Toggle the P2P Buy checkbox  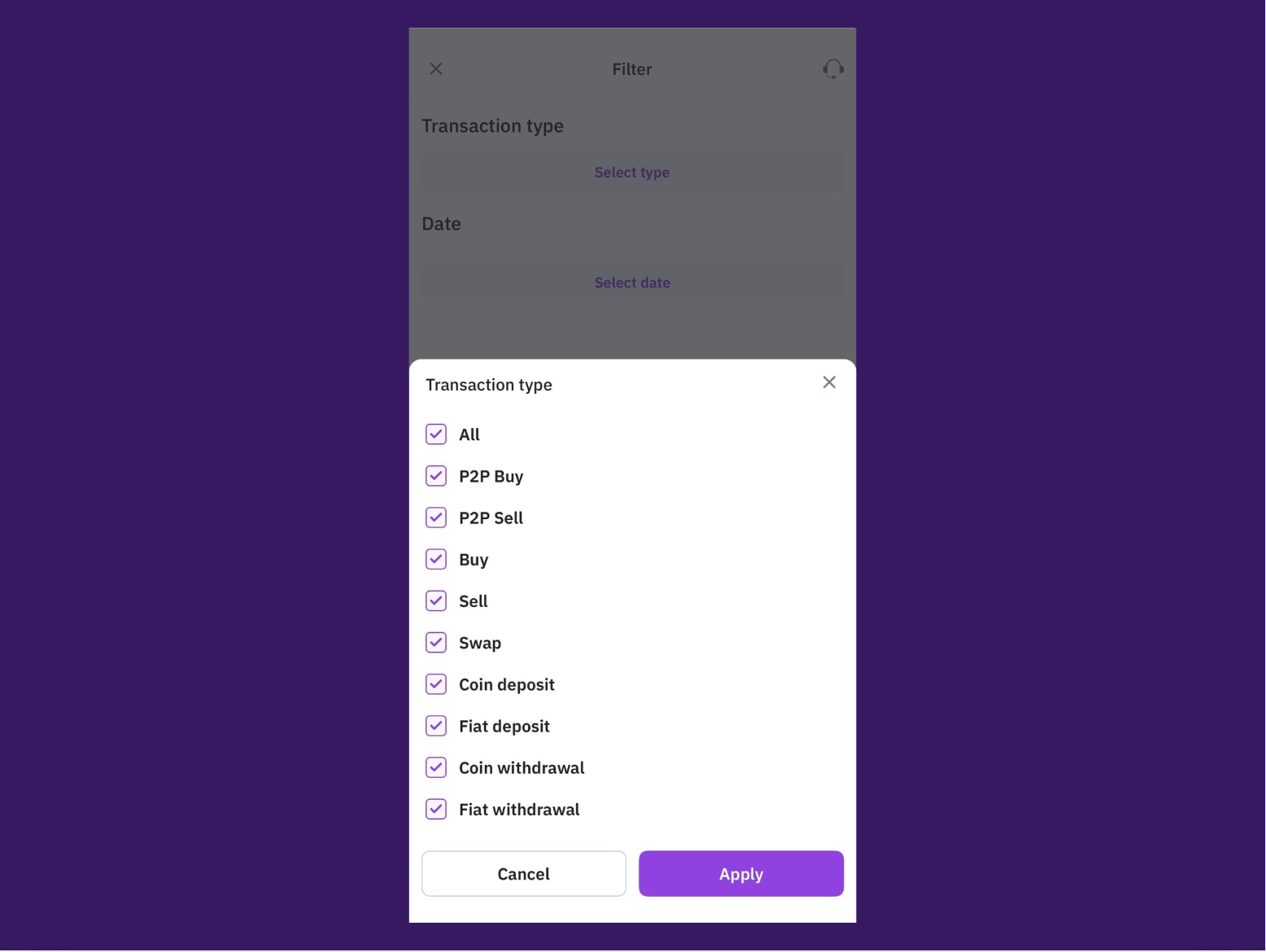(x=436, y=476)
